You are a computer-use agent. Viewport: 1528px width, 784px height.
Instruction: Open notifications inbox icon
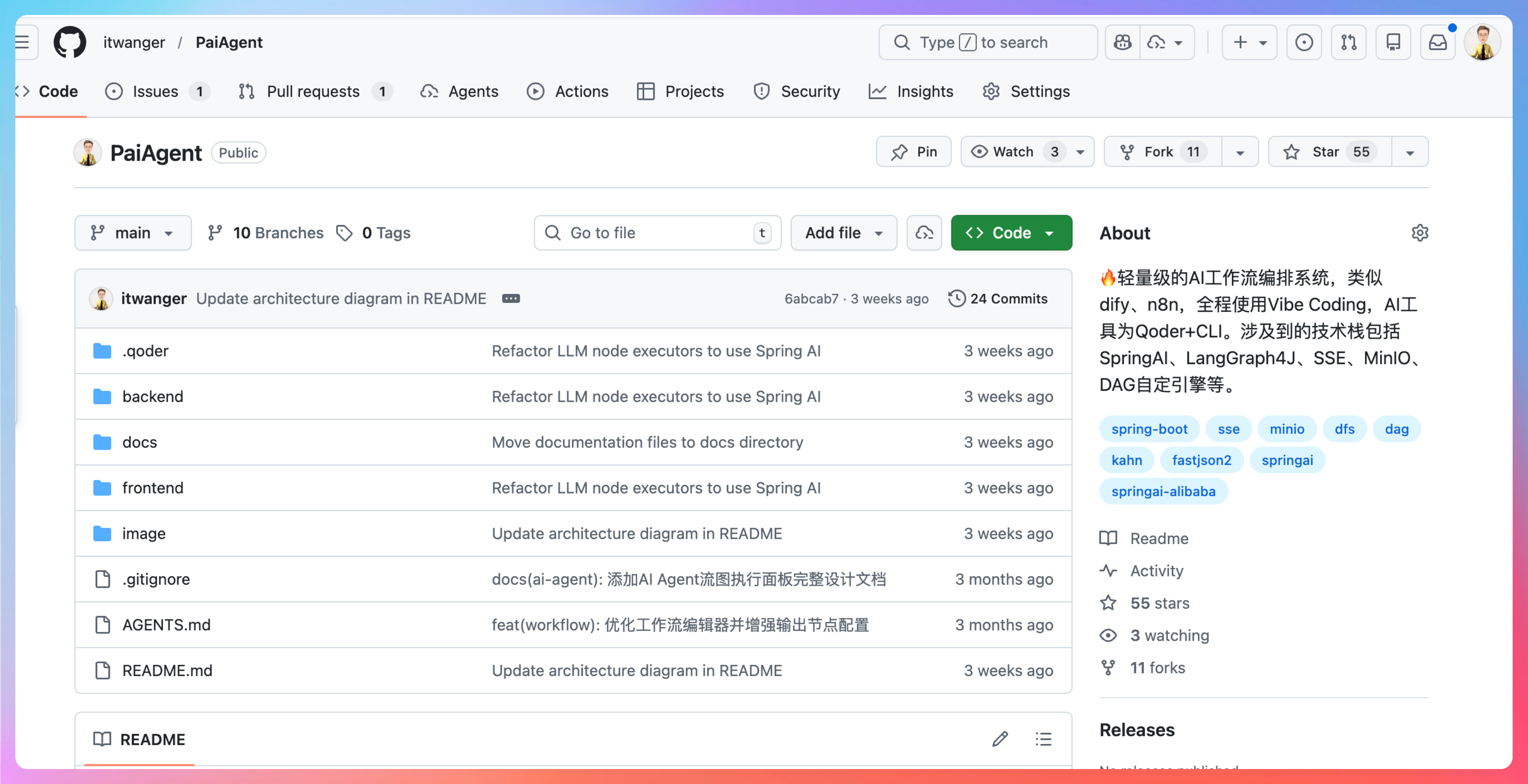point(1437,42)
